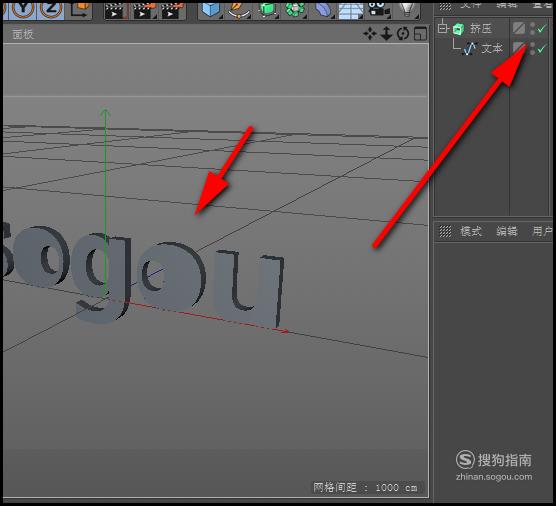556x506 pixels.
Task: Click the viewport rotate camera icon
Action: (x=403, y=34)
